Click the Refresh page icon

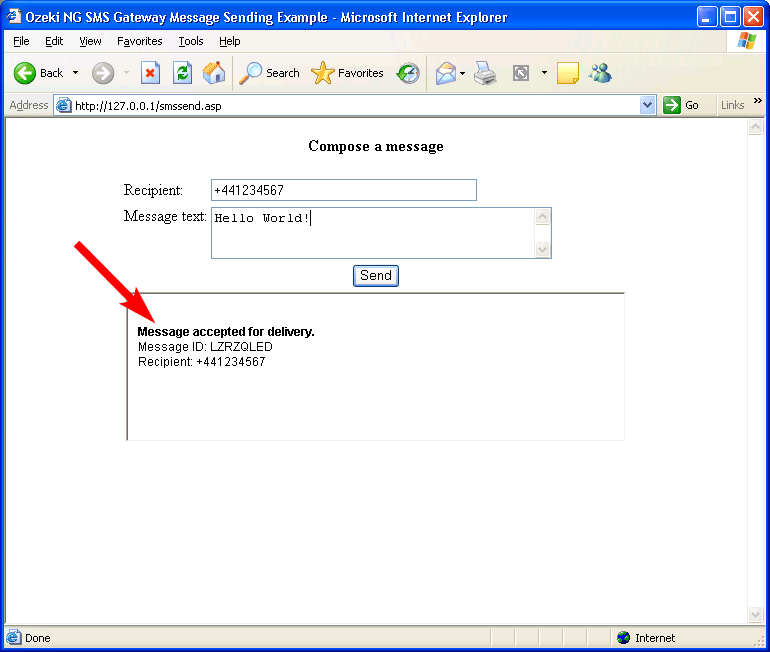182,73
